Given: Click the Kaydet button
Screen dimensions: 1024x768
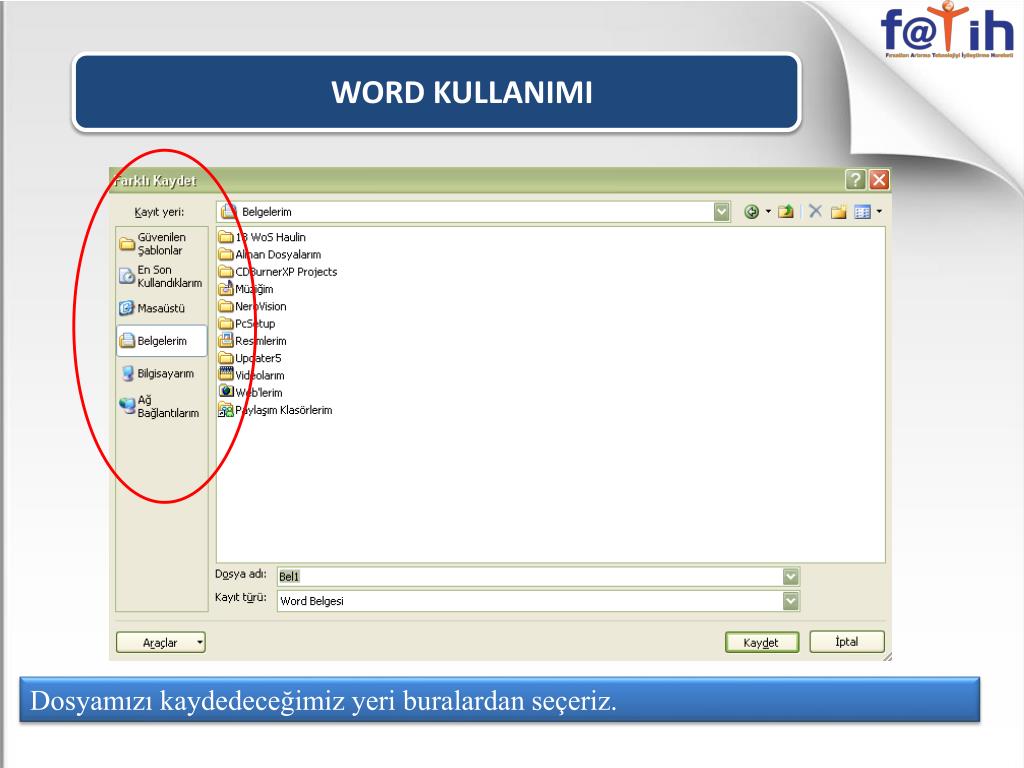Looking at the screenshot, I should [761, 643].
